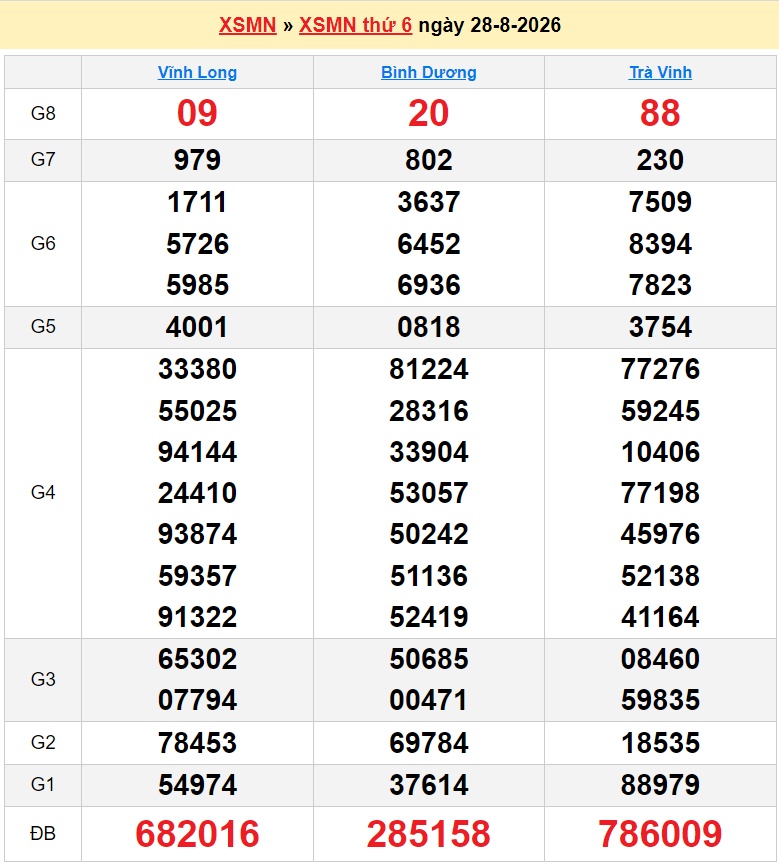Viewport: 779px width, 862px height.
Task: Select Vĩnh Long G8 result 09
Action: tap(197, 113)
